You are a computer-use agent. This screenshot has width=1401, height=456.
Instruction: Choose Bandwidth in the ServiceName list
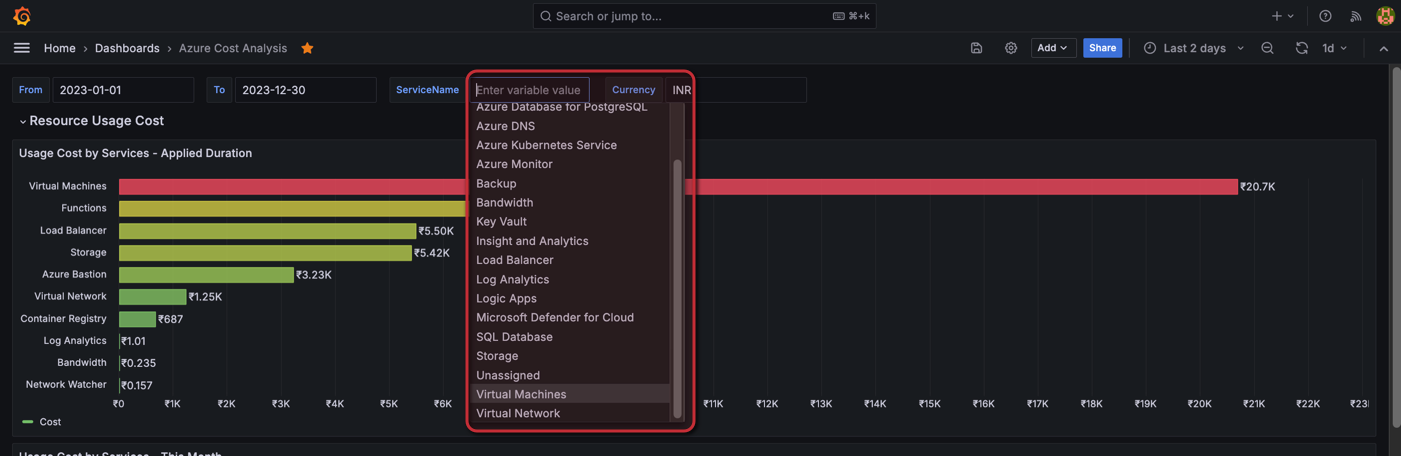click(570, 202)
